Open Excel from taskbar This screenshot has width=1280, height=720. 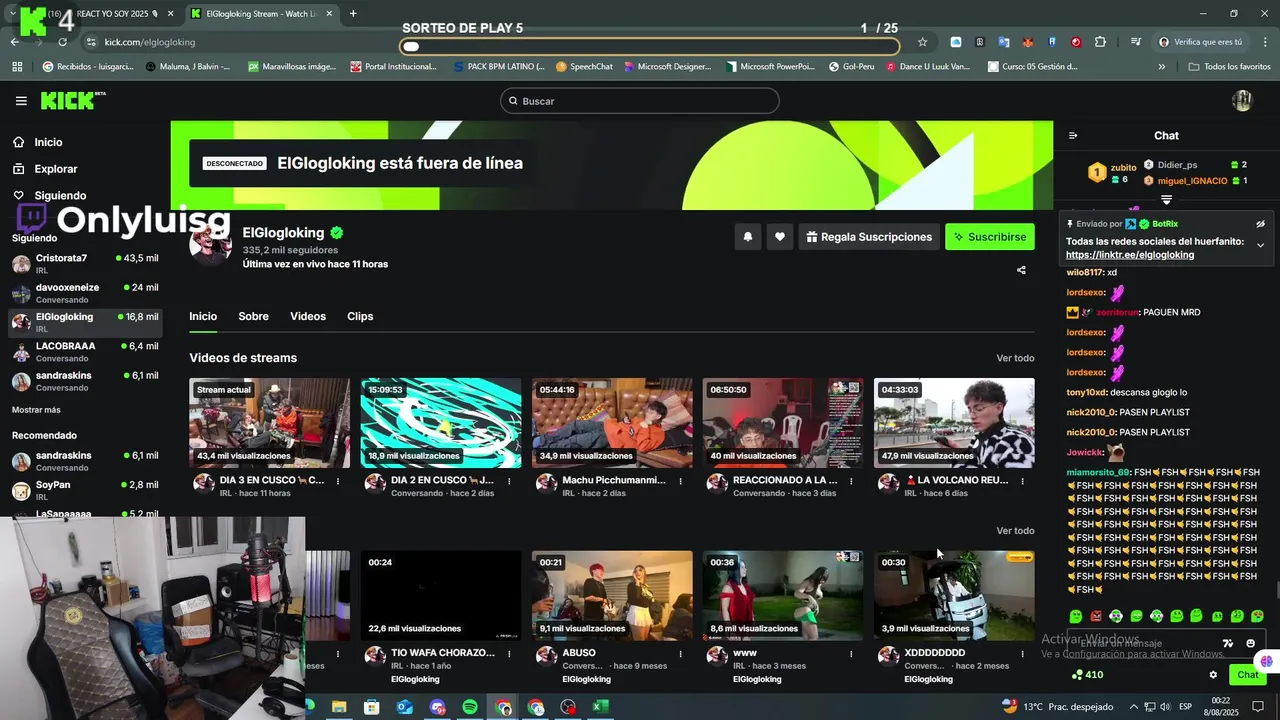pyautogui.click(x=600, y=707)
